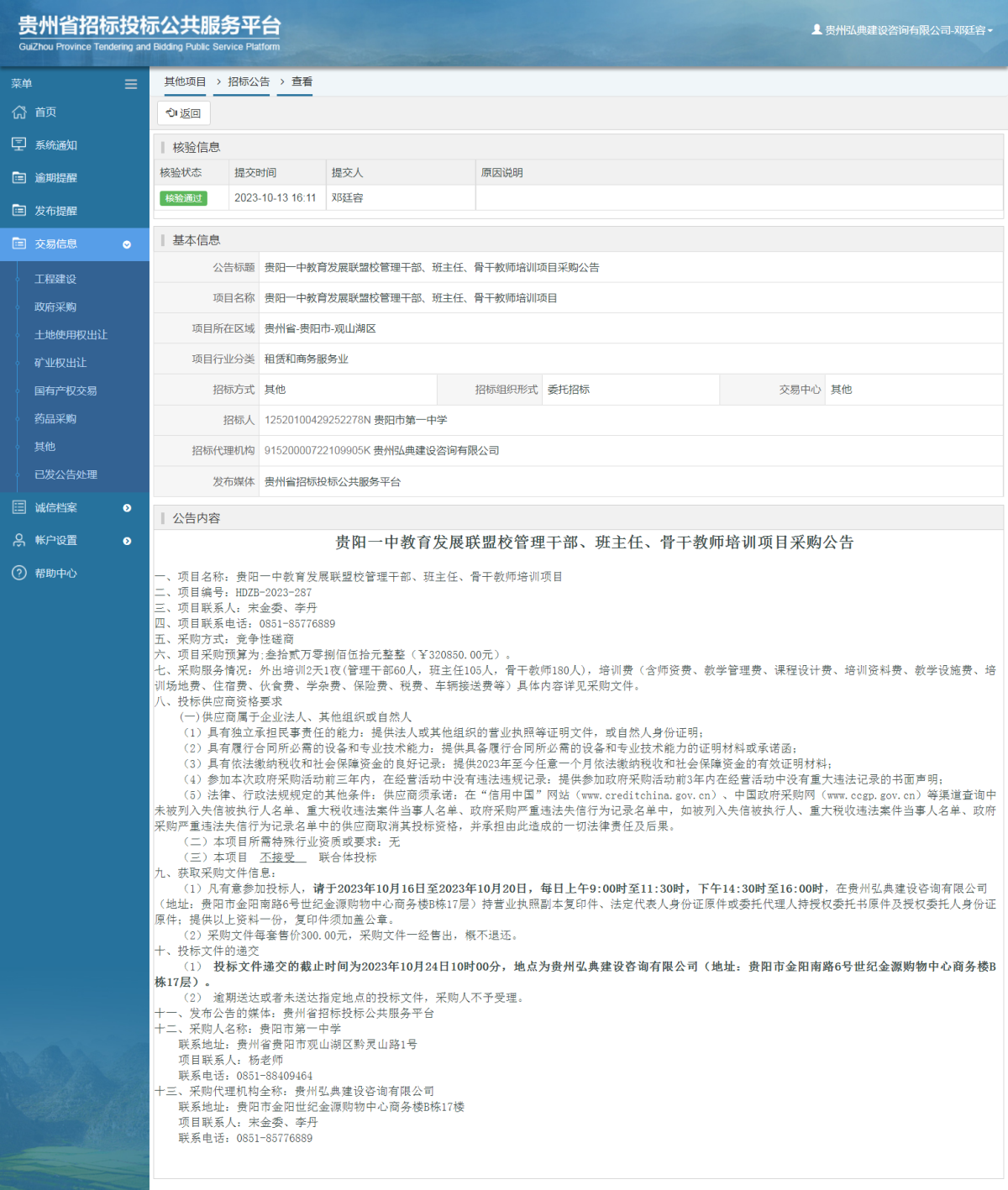Click the 返回 back button

pyautogui.click(x=182, y=113)
